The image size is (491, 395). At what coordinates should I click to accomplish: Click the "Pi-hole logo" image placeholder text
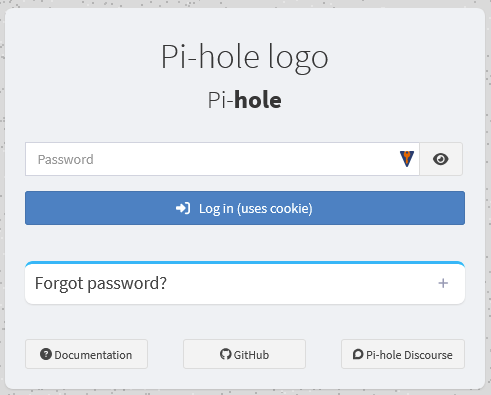(x=245, y=57)
